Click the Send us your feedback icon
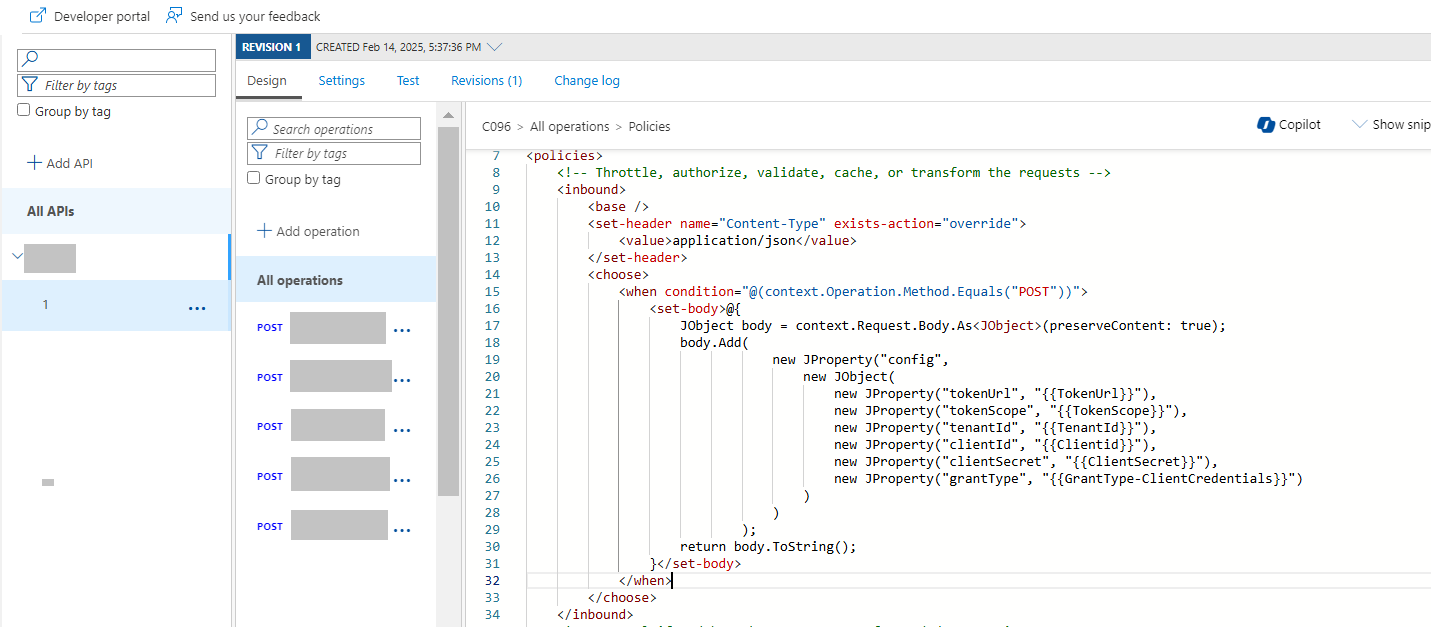 click(x=174, y=16)
